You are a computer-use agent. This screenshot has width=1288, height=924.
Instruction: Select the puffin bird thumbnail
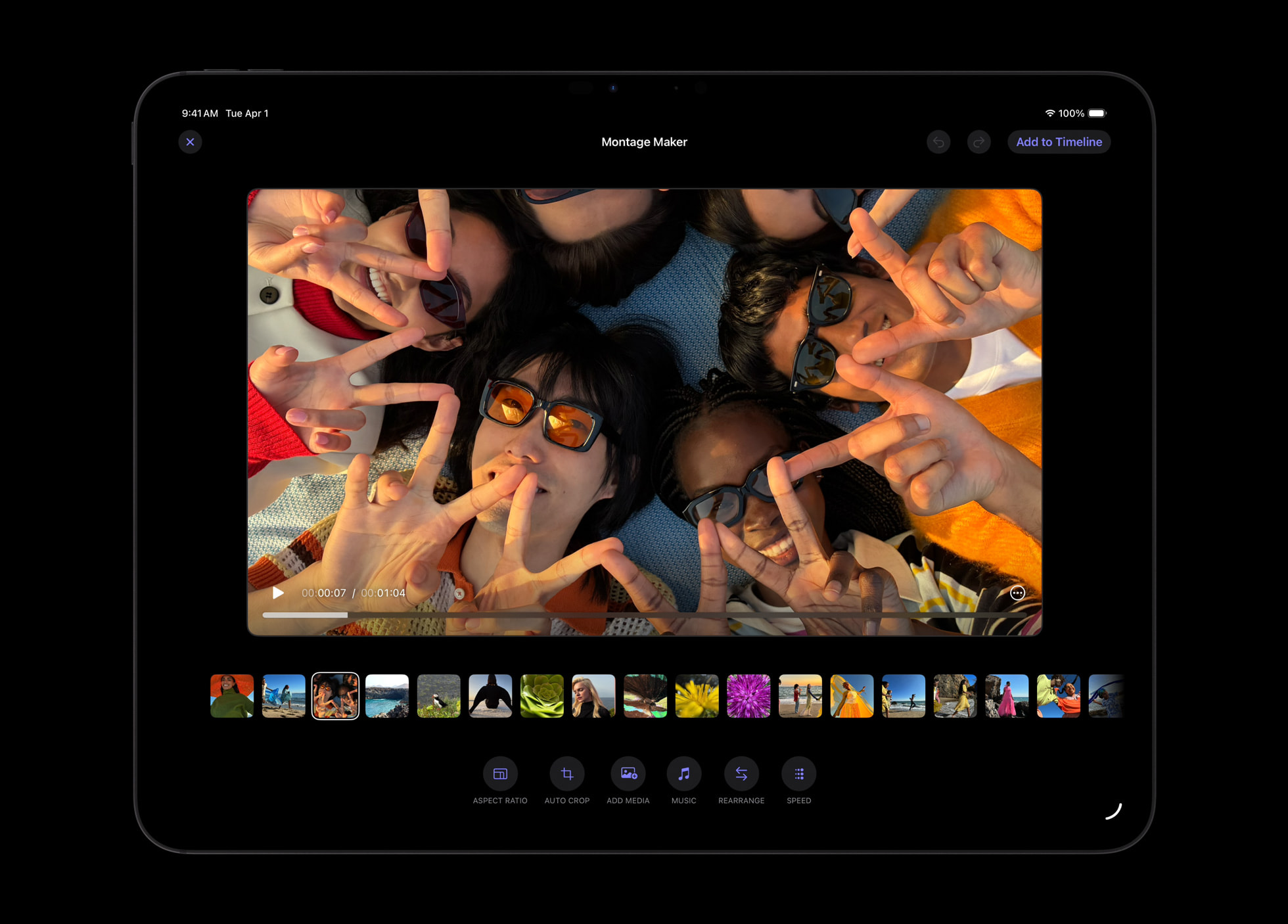[438, 697]
